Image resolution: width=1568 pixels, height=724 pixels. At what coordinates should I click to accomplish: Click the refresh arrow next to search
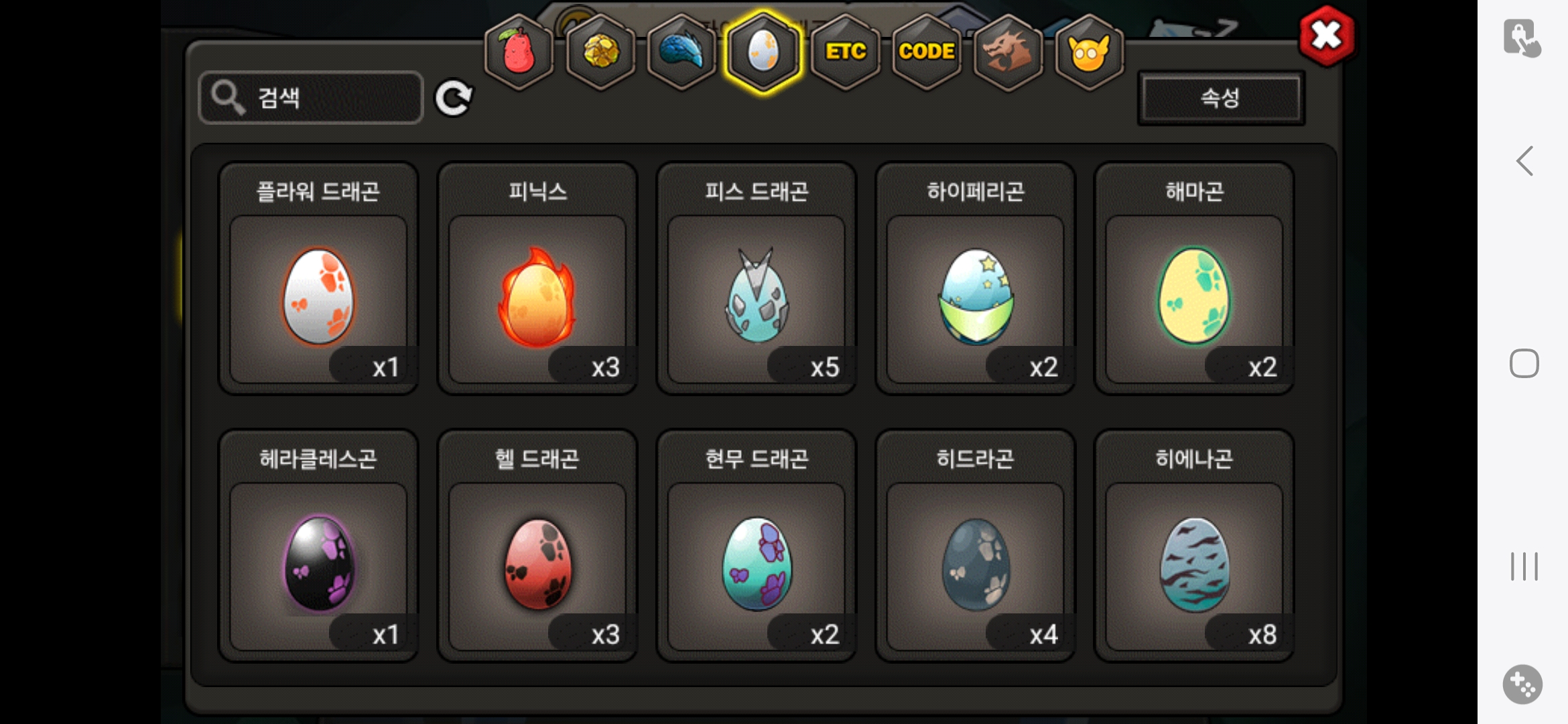[454, 99]
